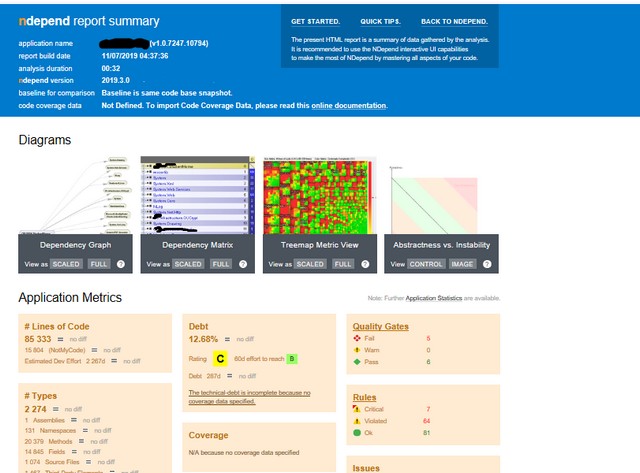Viewport: 640px width, 473px height.
Task: Open the Get Started link
Action: click(316, 22)
